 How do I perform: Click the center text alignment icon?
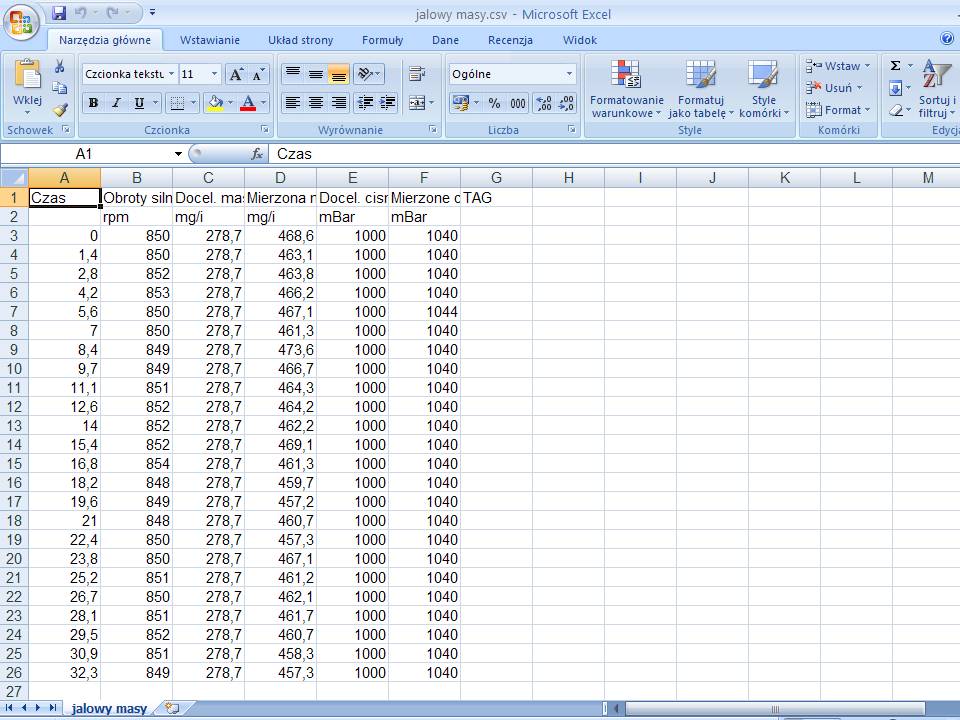[x=316, y=103]
